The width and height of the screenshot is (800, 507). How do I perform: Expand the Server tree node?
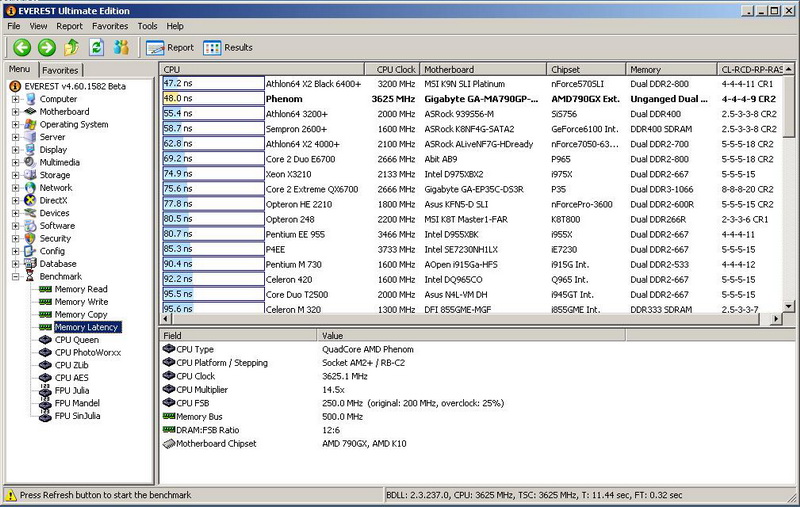click(x=15, y=137)
